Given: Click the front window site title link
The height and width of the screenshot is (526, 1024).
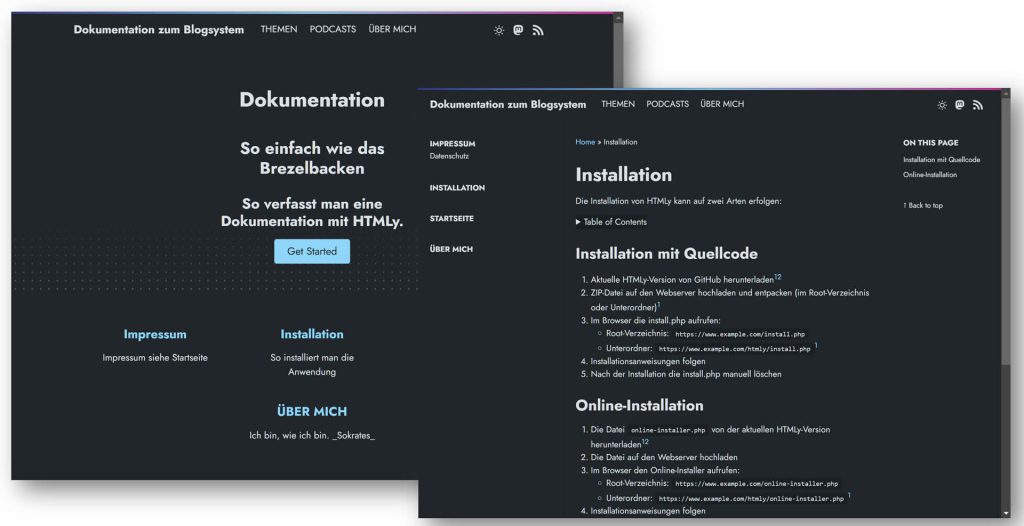Looking at the screenshot, I should pos(508,105).
